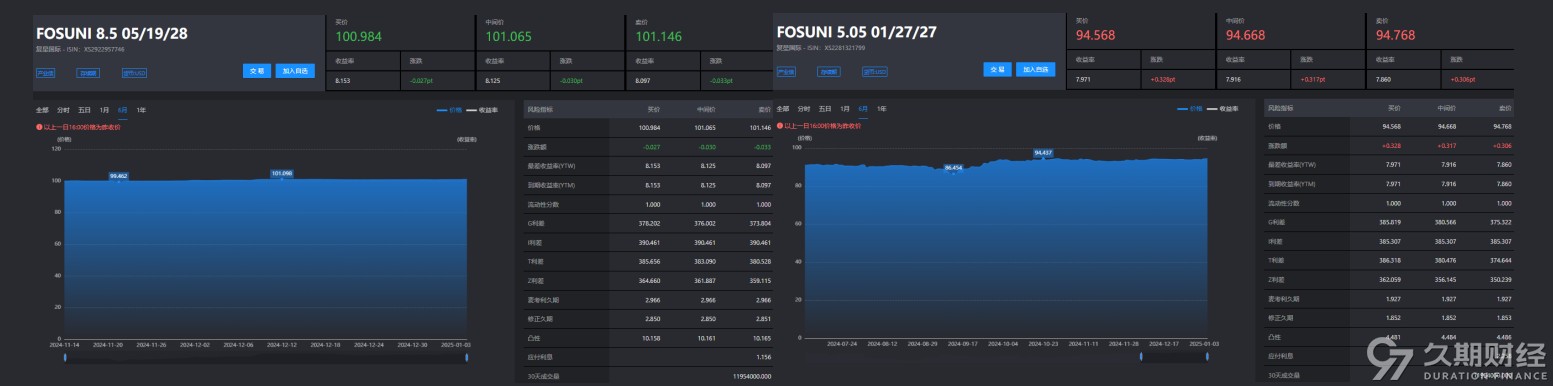Select the 6月 tab on FOSUNI 5.05 chart
The width and height of the screenshot is (1553, 386).
pos(863,108)
